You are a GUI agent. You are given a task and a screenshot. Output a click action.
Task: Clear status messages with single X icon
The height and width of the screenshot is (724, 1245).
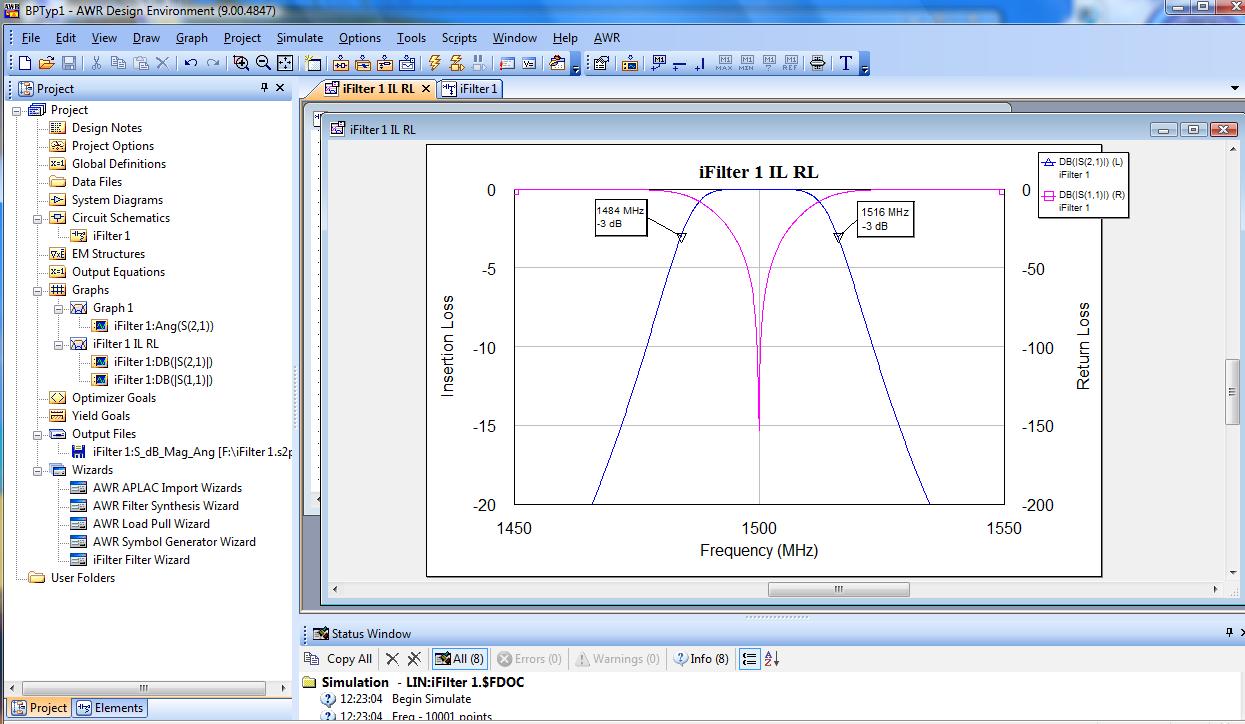click(x=393, y=659)
